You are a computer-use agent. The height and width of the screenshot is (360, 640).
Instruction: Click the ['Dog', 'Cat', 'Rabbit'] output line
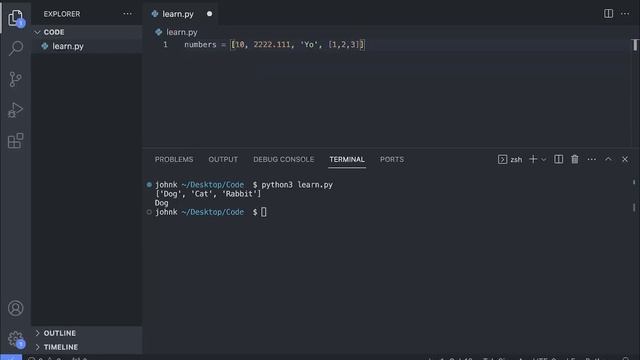pos(208,194)
